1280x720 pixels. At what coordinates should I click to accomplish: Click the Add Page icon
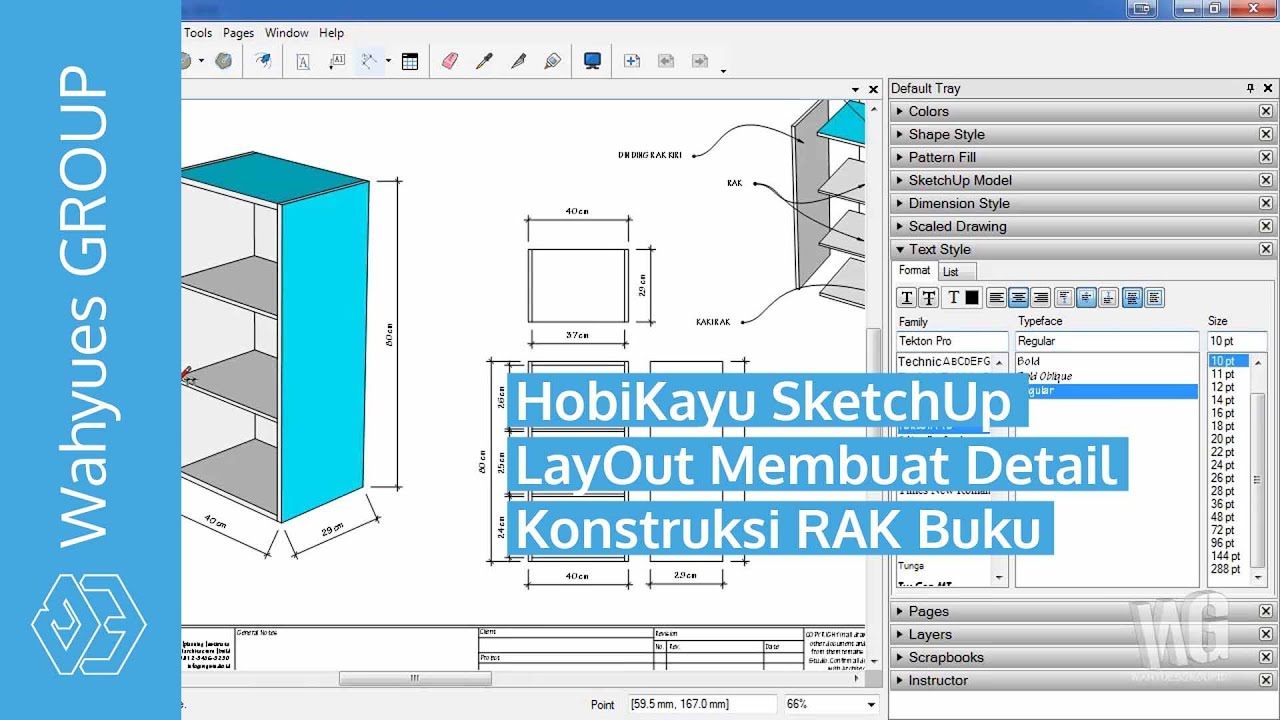click(632, 61)
